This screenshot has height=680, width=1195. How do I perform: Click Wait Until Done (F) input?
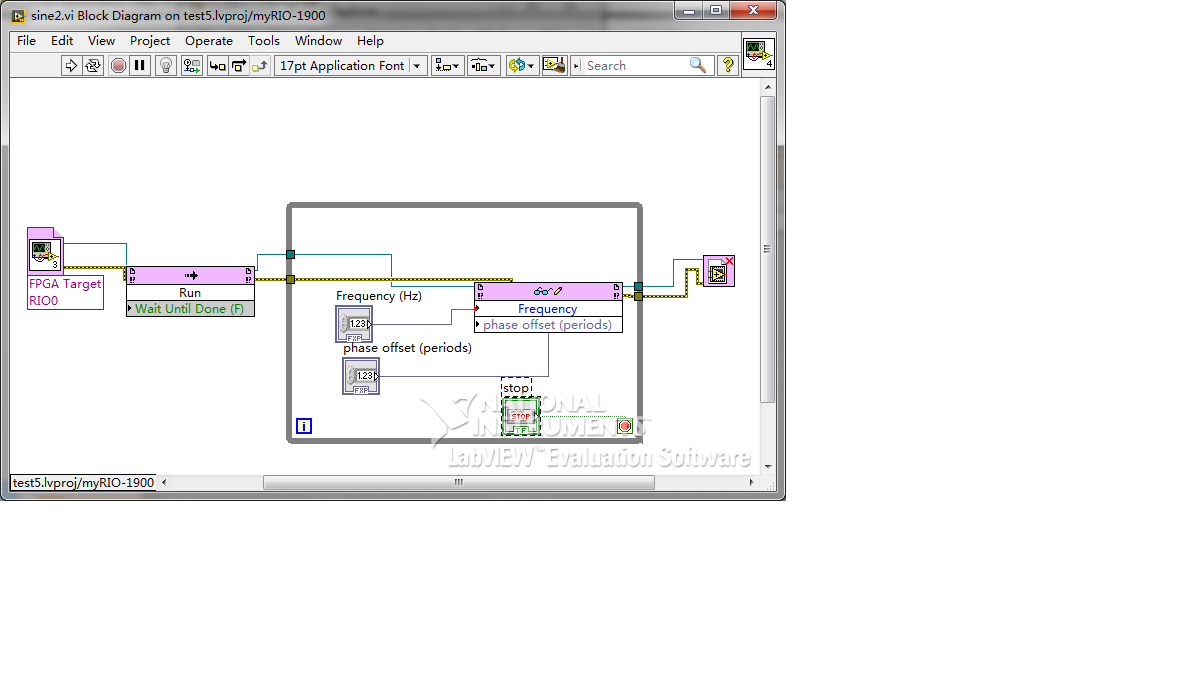[190, 309]
